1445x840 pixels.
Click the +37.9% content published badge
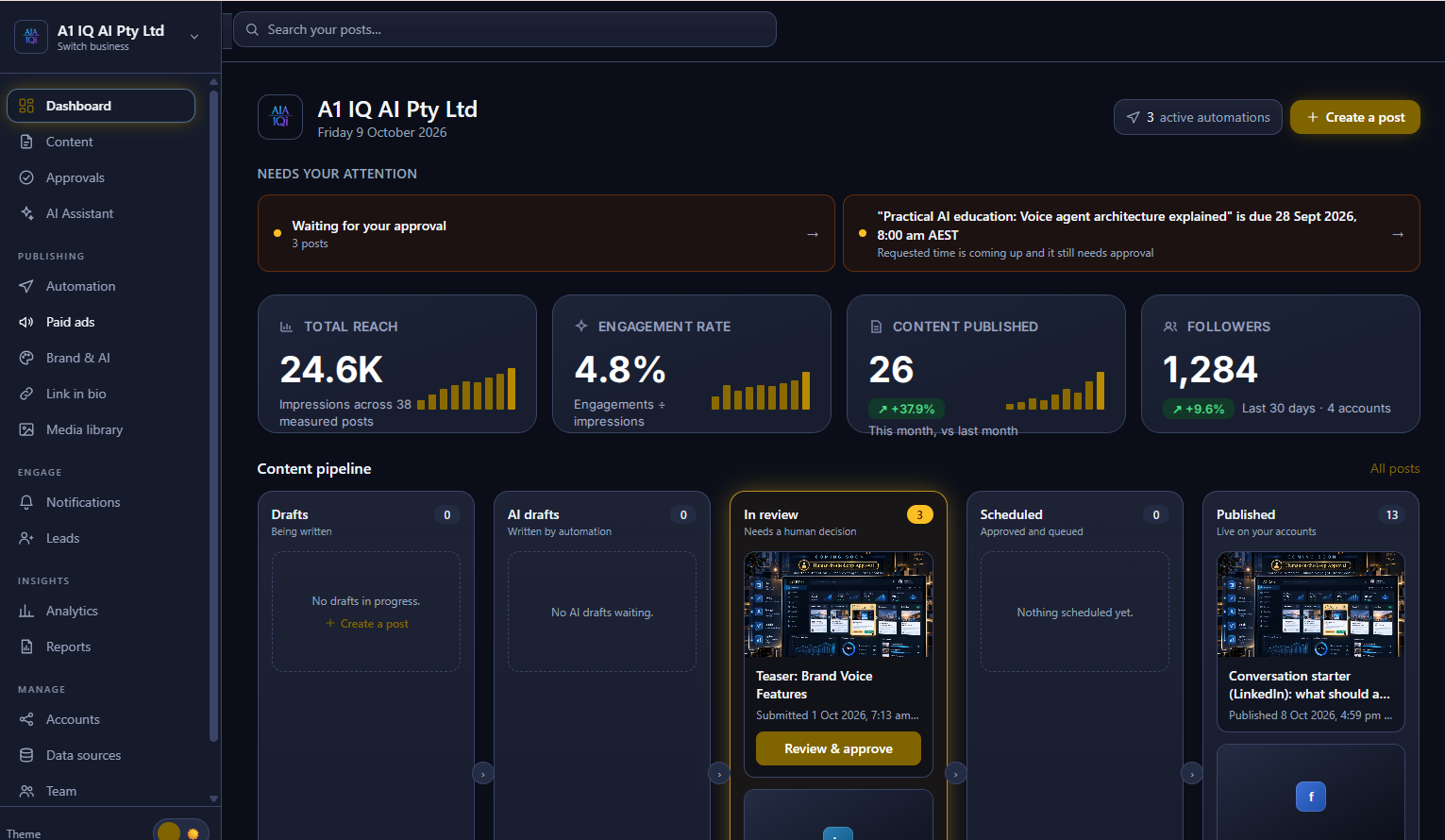click(906, 409)
